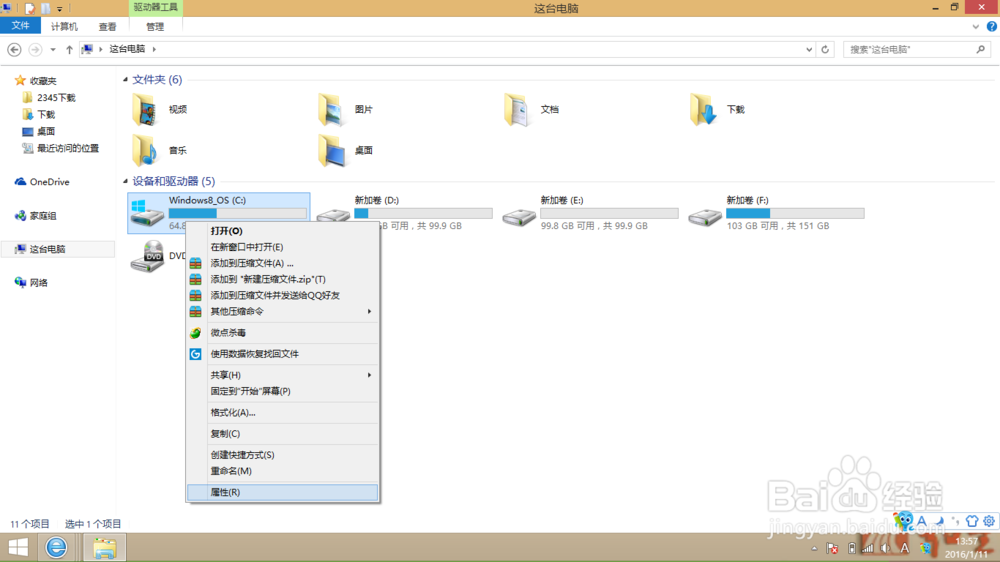Select the 新加卷 (E:) drive icon
This screenshot has width=1000, height=562.
(518, 217)
